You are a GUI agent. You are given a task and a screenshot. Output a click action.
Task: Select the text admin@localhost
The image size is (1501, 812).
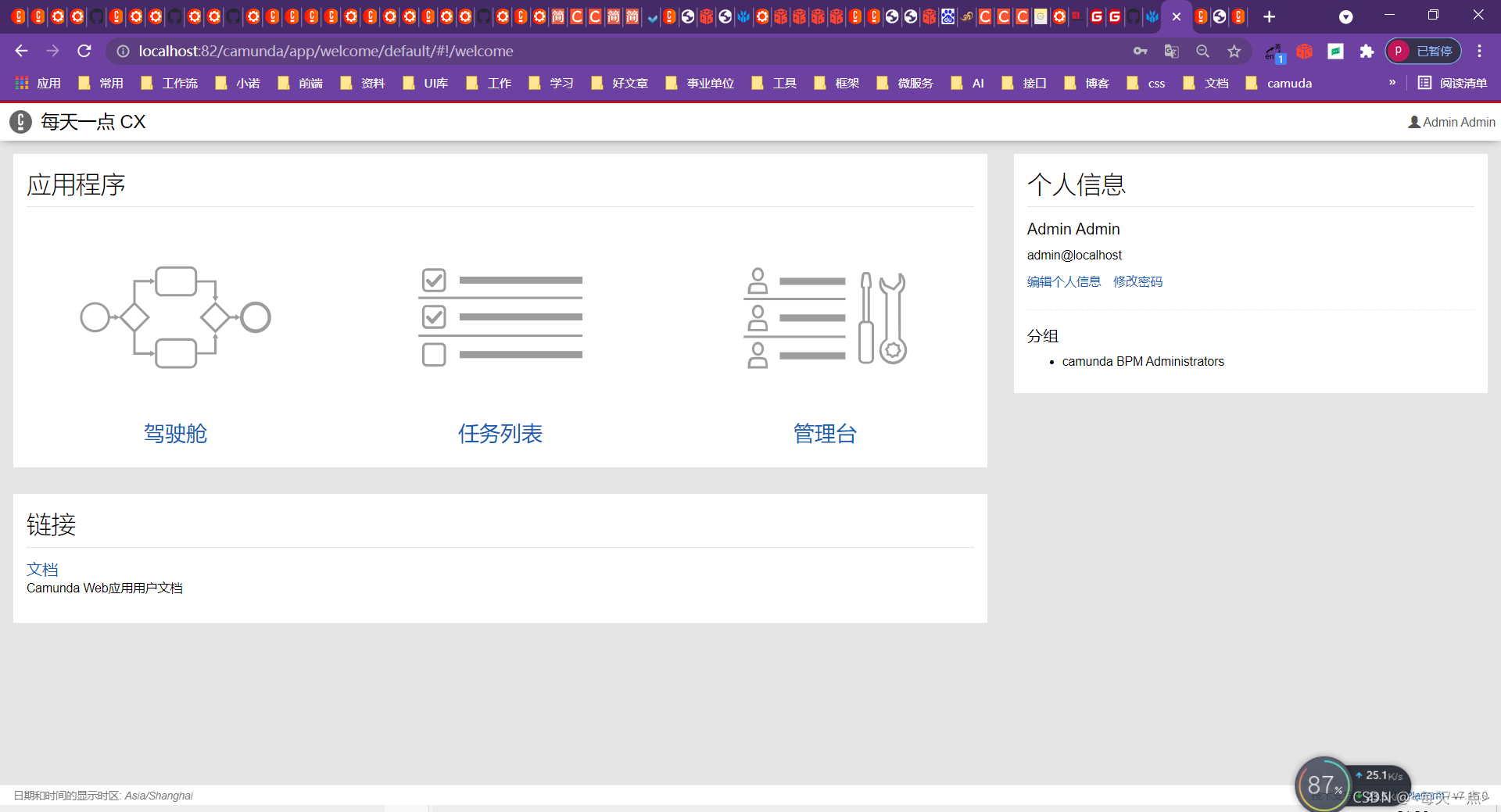point(1074,255)
